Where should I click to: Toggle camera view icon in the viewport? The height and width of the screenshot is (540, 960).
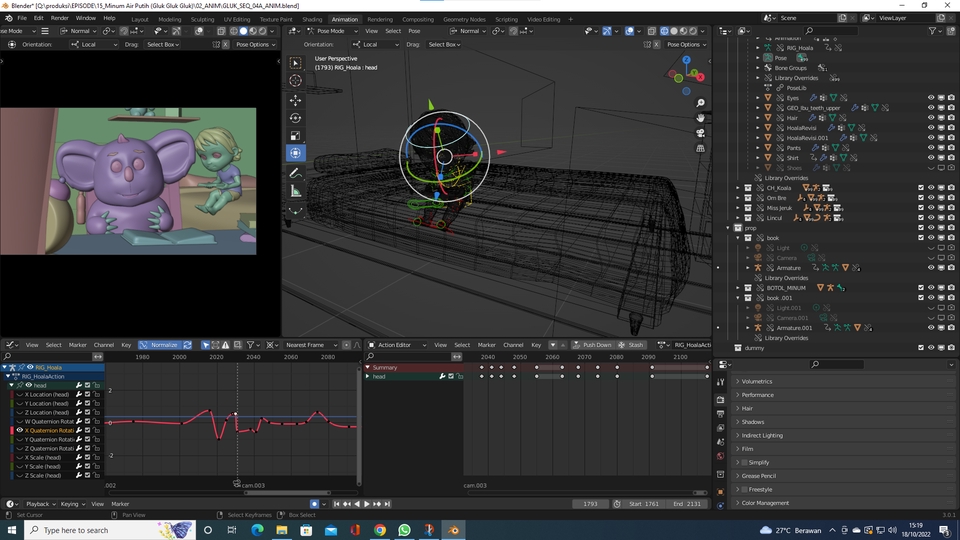coord(700,133)
